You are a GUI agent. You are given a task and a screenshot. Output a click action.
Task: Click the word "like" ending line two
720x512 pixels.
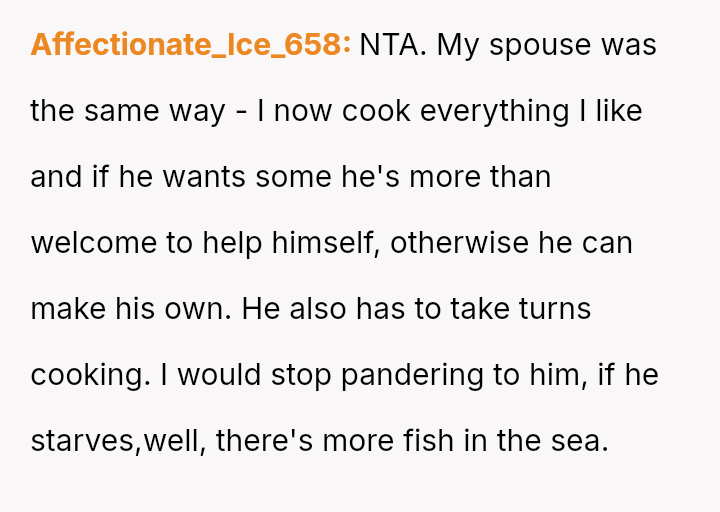coord(619,111)
